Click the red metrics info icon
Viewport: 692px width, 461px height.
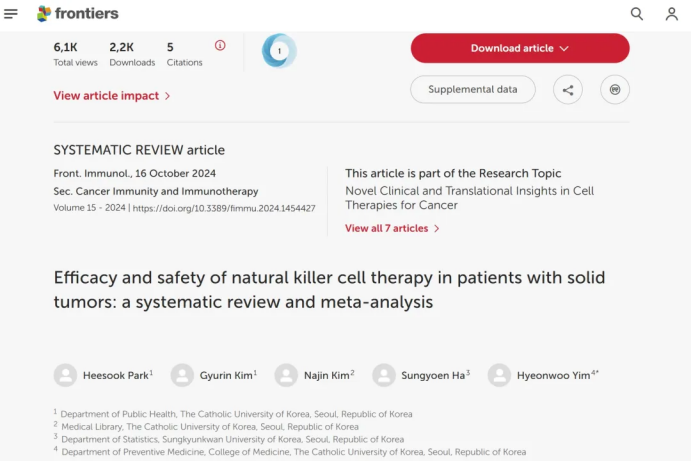tap(220, 45)
